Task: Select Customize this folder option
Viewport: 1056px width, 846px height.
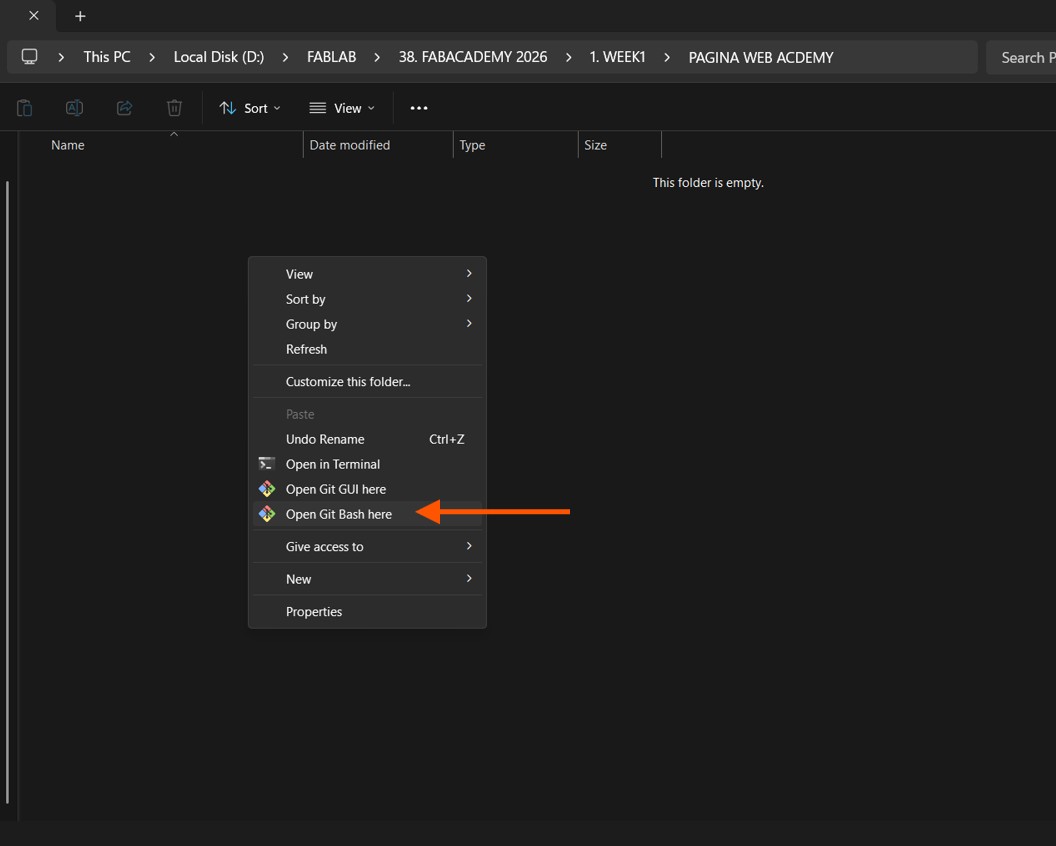Action: pos(348,382)
